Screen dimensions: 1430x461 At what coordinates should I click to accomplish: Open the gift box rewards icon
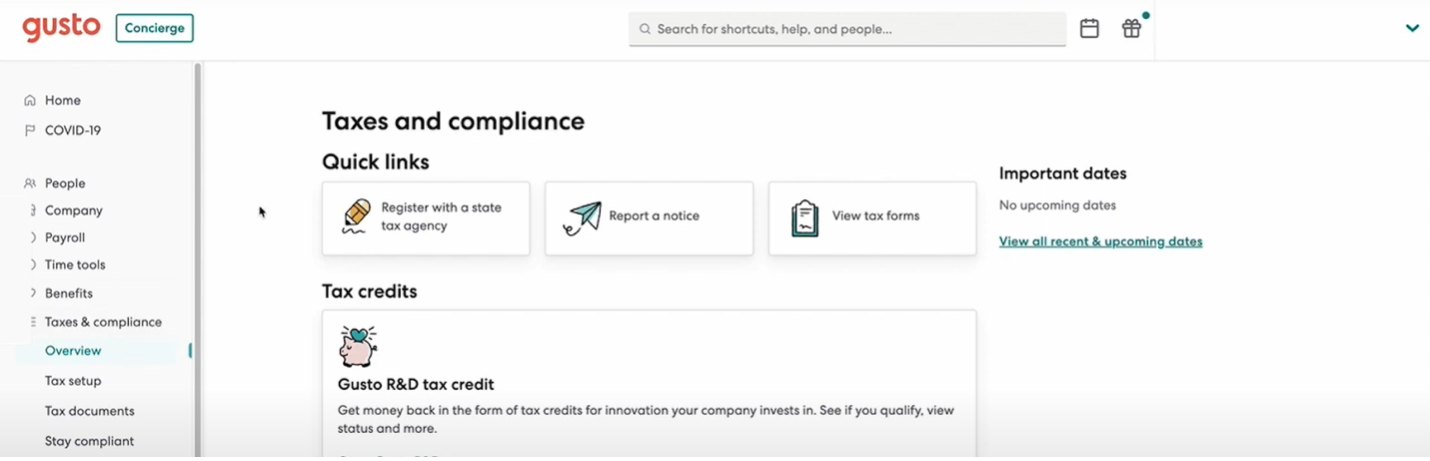pos(1131,29)
